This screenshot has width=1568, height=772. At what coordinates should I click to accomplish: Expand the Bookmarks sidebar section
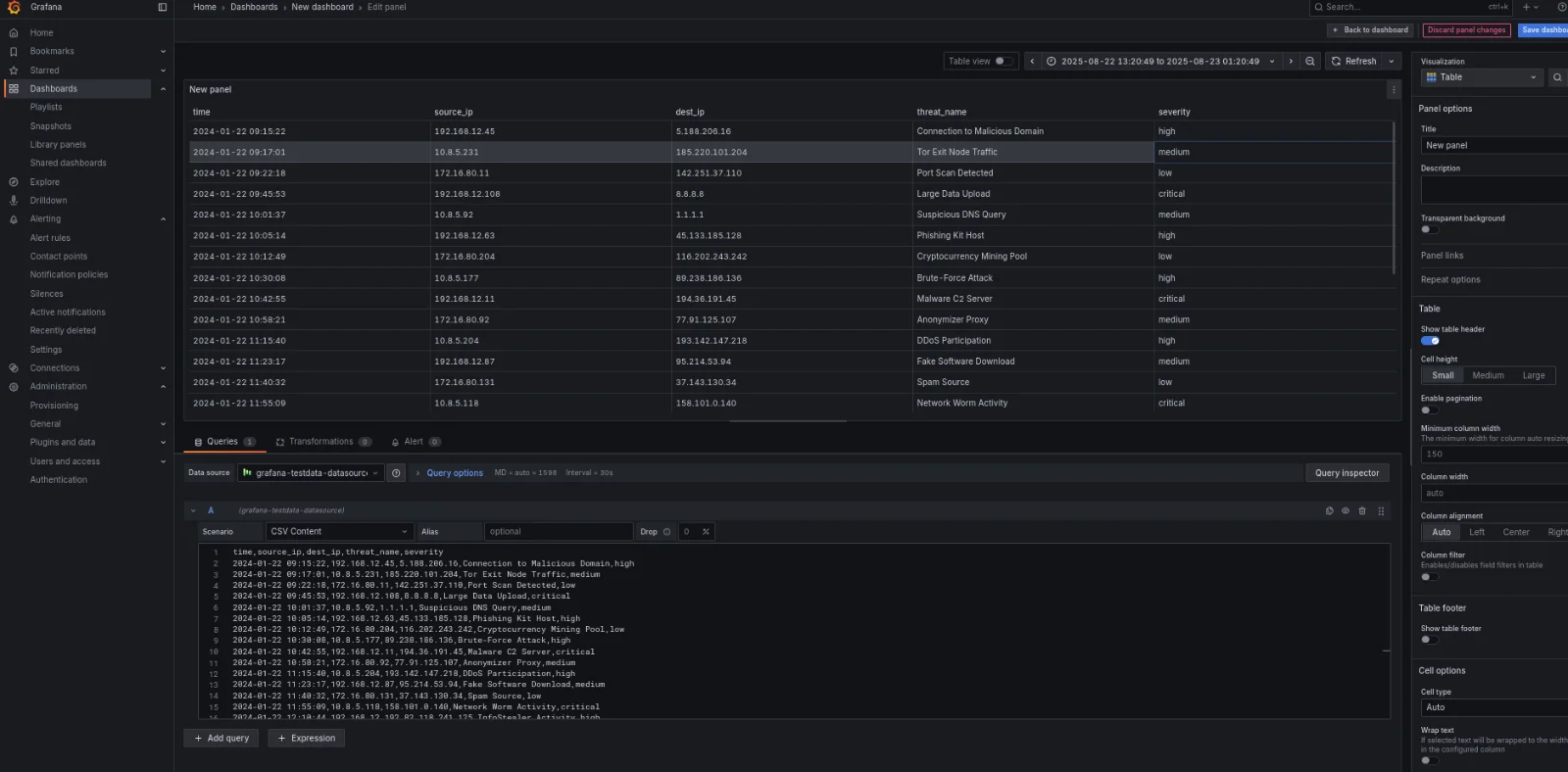pyautogui.click(x=163, y=51)
